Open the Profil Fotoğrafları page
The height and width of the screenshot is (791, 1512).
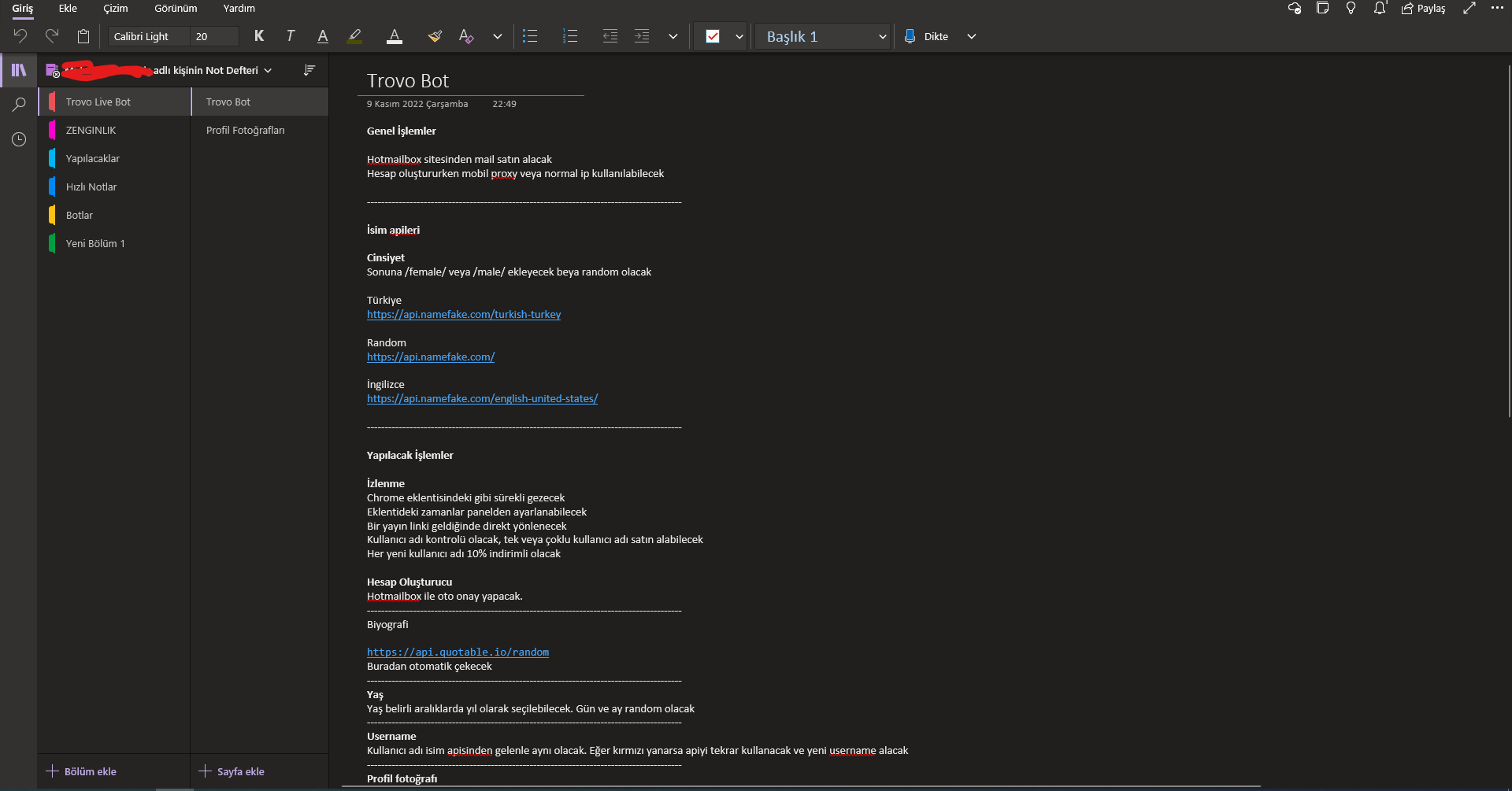pyautogui.click(x=260, y=130)
